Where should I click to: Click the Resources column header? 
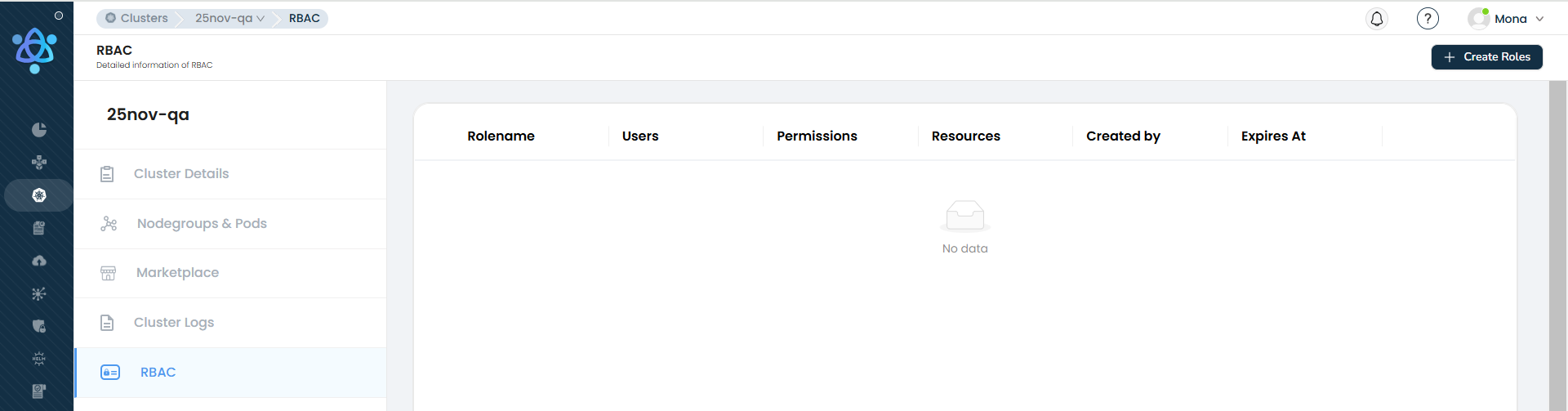(x=965, y=136)
